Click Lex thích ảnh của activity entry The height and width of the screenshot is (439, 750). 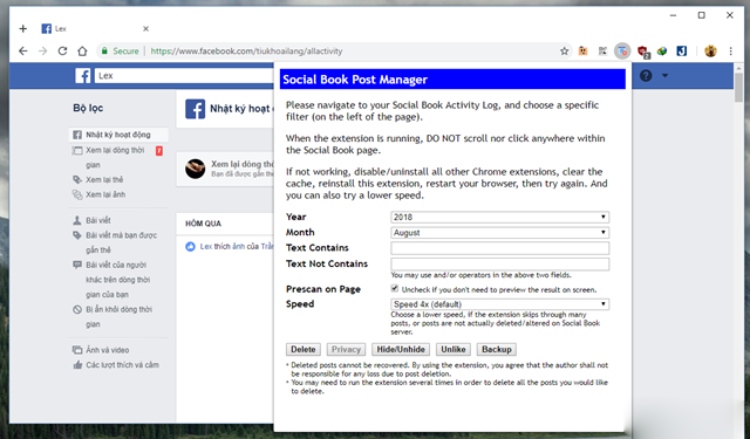[x=236, y=247]
